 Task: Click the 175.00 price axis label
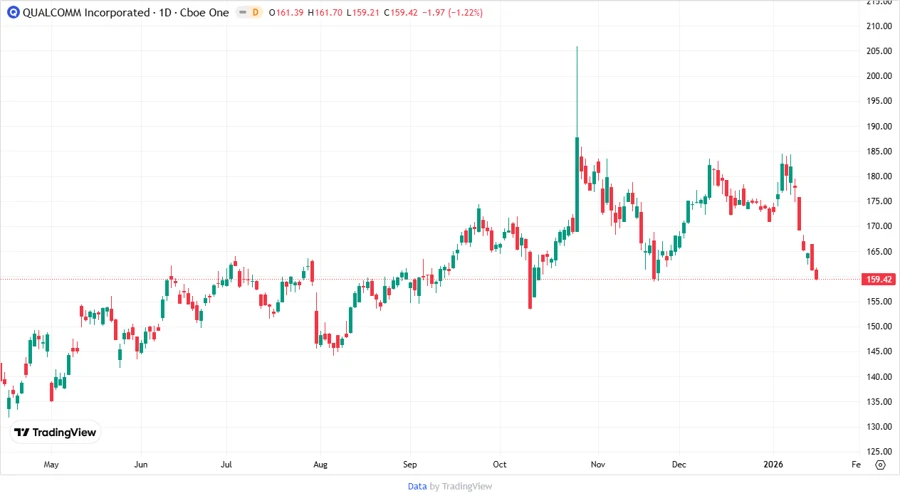(x=879, y=201)
